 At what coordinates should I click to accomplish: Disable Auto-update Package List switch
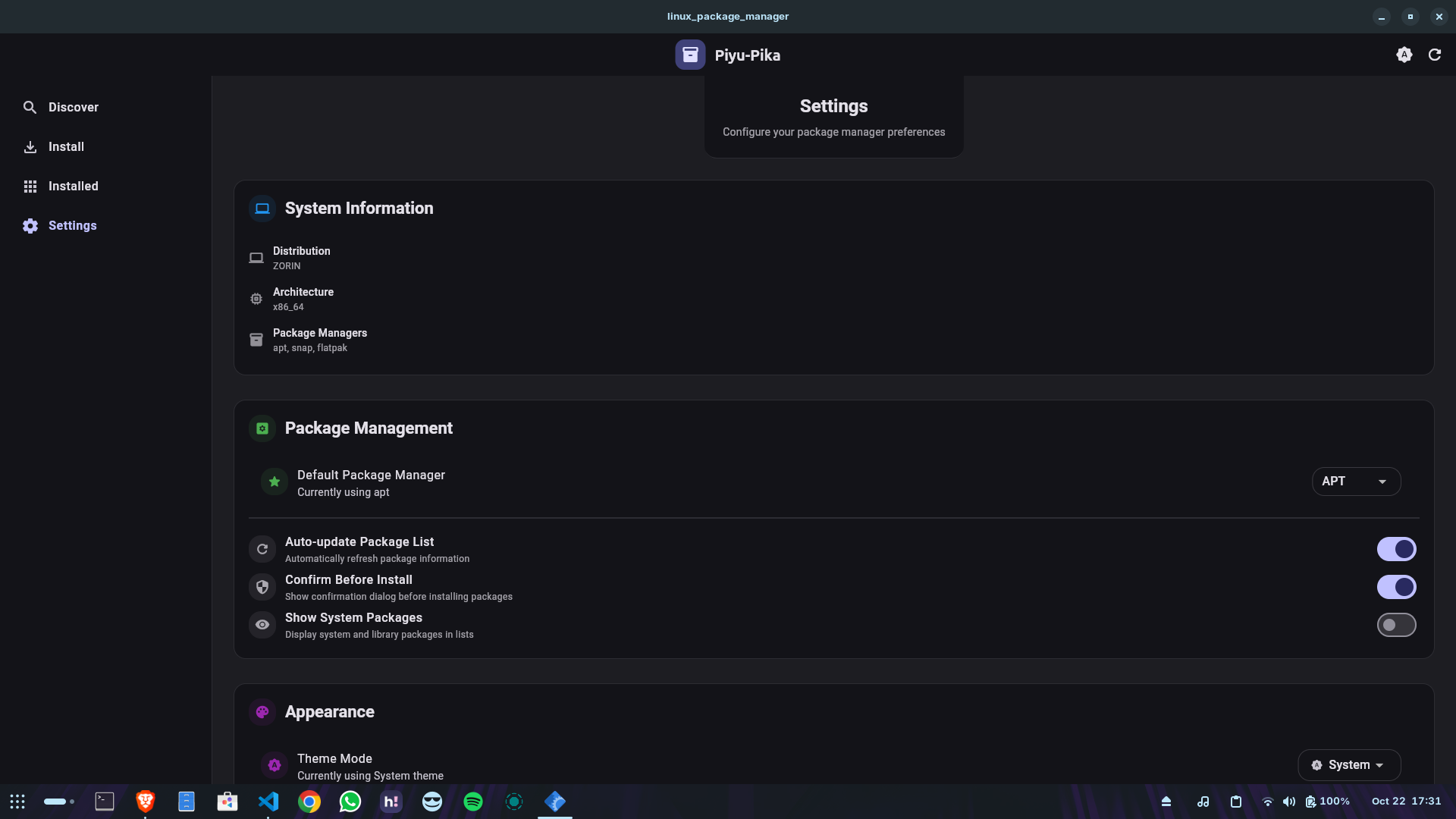[1396, 549]
